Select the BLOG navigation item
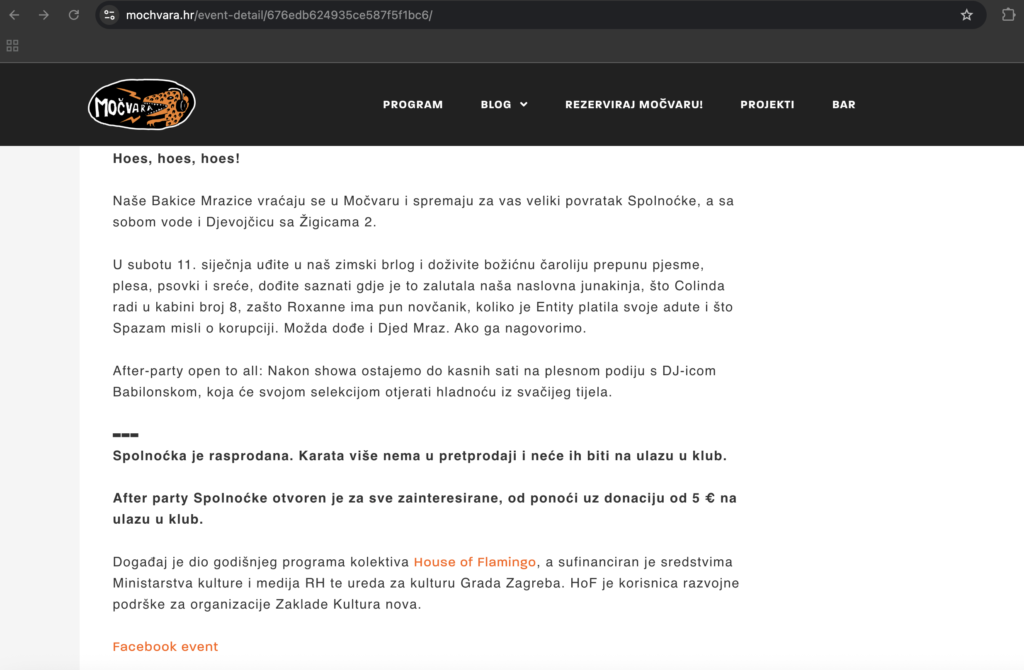The height and width of the screenshot is (670, 1024). 495,104
